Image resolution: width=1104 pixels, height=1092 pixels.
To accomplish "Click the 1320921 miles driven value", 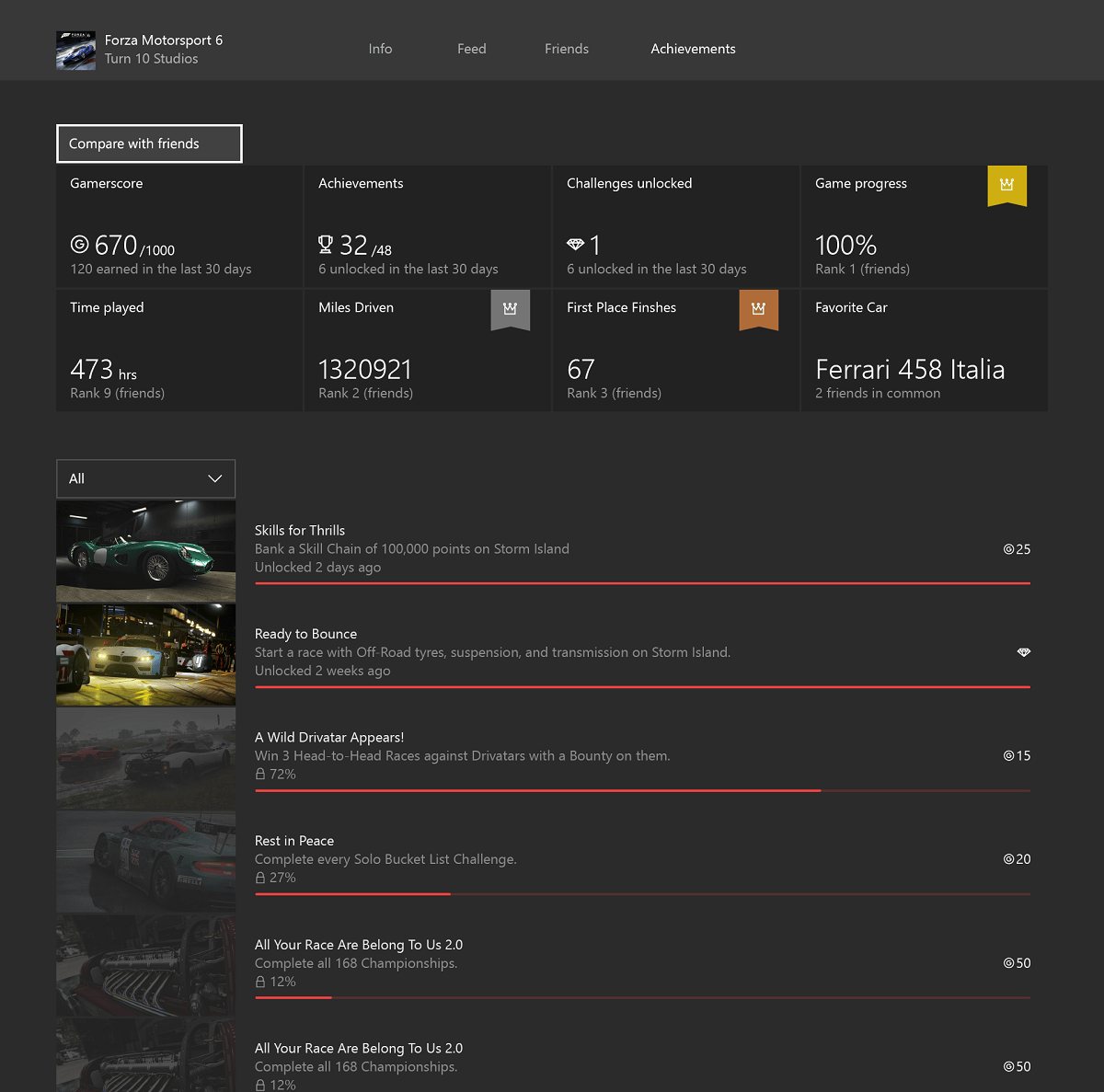I will click(365, 370).
